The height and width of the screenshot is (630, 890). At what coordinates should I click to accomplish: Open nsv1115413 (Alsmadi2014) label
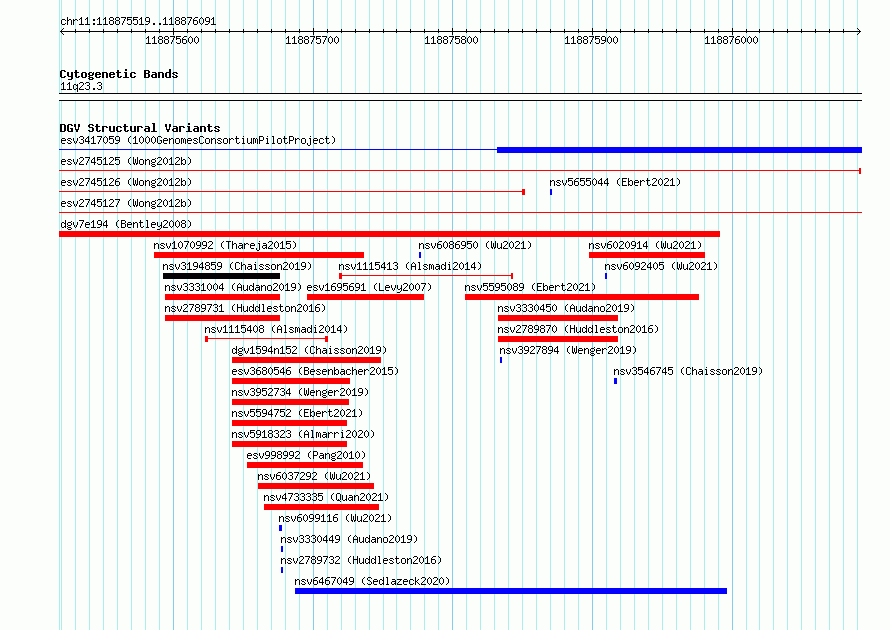[x=410, y=266]
